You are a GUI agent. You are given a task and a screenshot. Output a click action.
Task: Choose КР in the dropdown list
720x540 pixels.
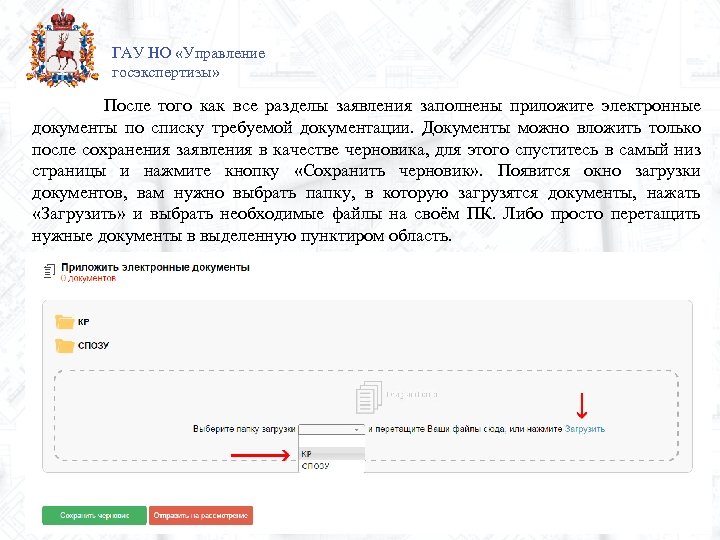[332, 454]
